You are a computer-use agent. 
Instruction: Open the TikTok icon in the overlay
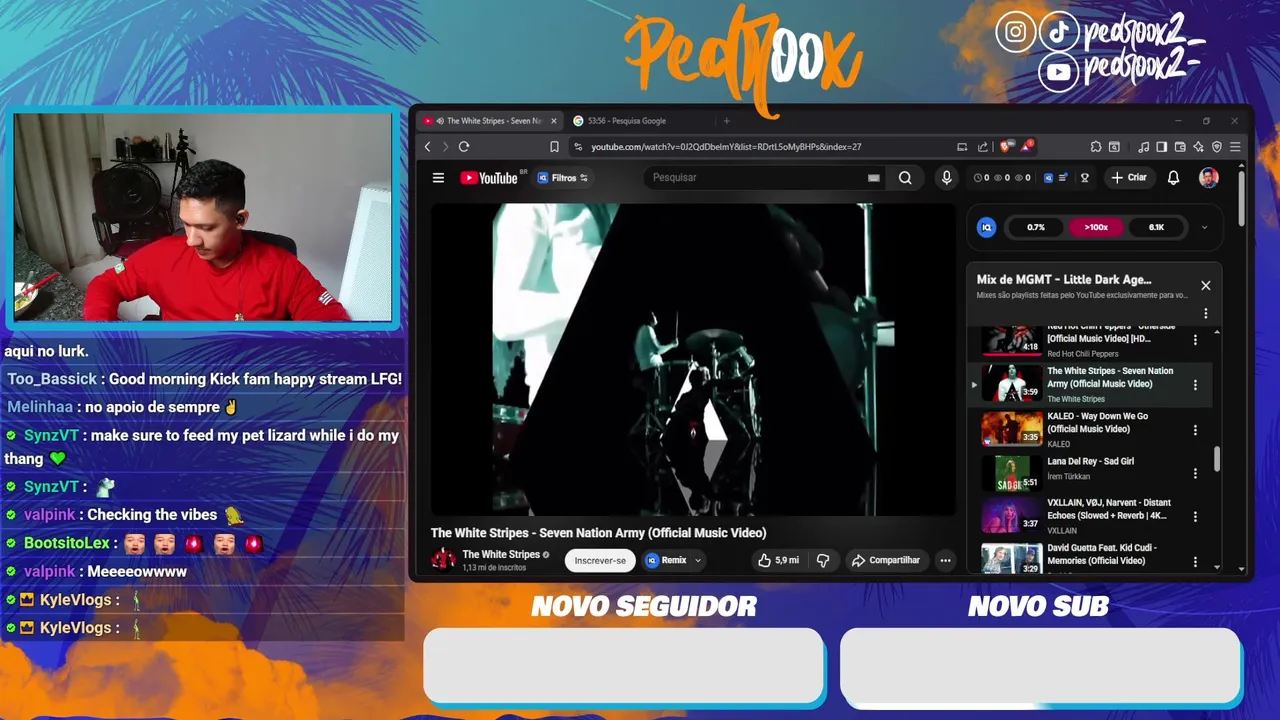pos(1059,32)
